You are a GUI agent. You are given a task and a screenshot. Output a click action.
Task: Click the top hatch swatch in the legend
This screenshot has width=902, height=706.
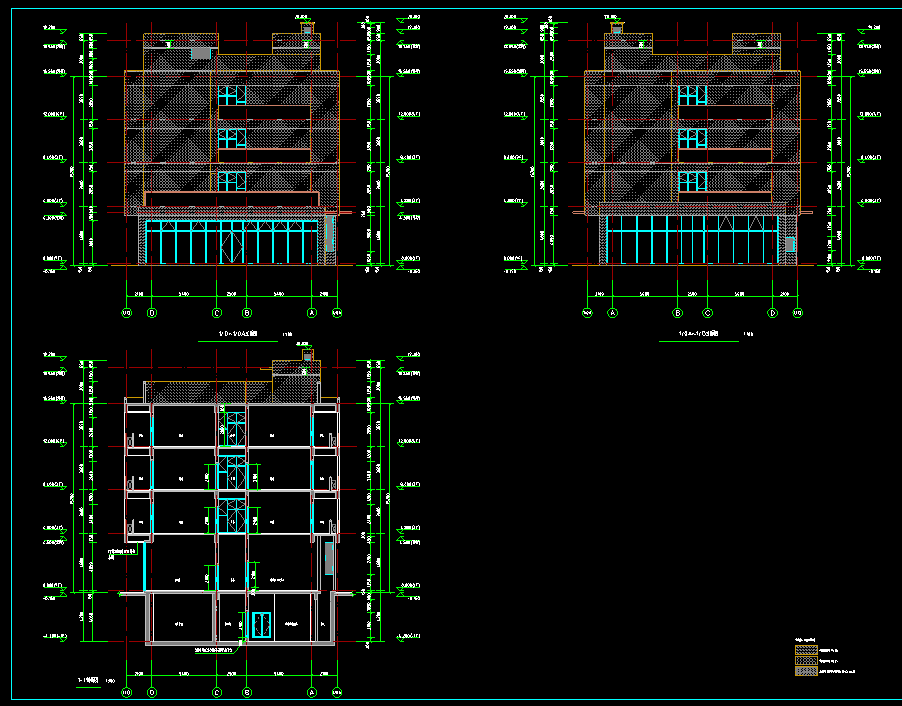pyautogui.click(x=806, y=650)
